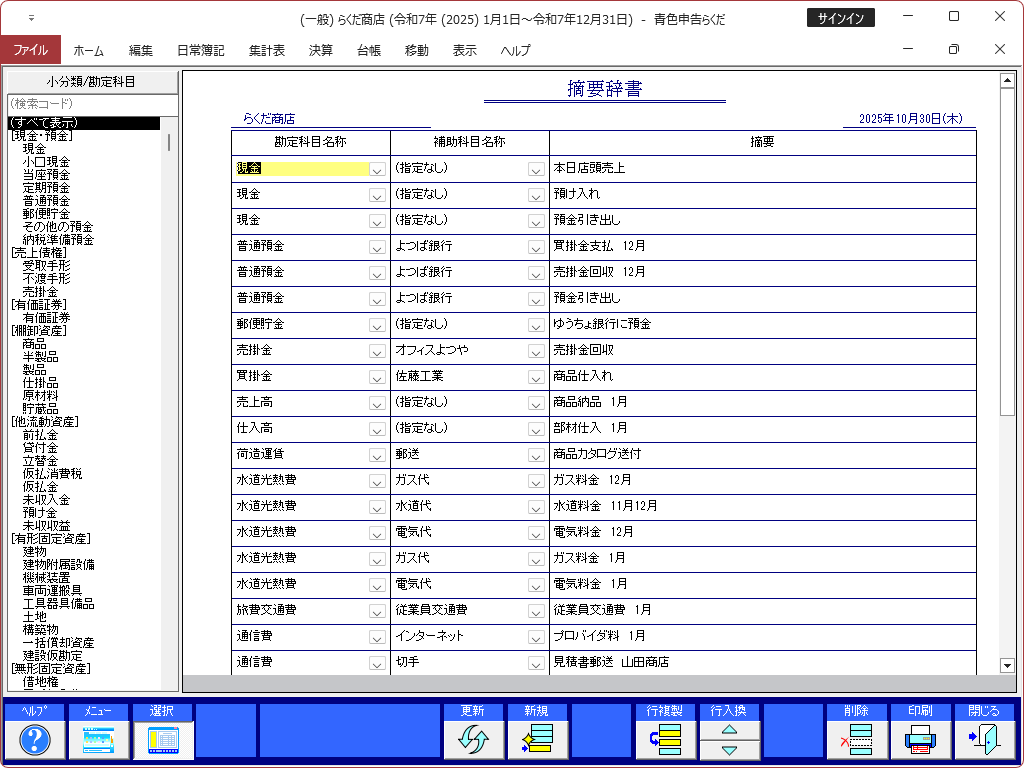Image resolution: width=1024 pixels, height=768 pixels.
Task: Click the Select (選択) list icon
Action: tap(162, 739)
